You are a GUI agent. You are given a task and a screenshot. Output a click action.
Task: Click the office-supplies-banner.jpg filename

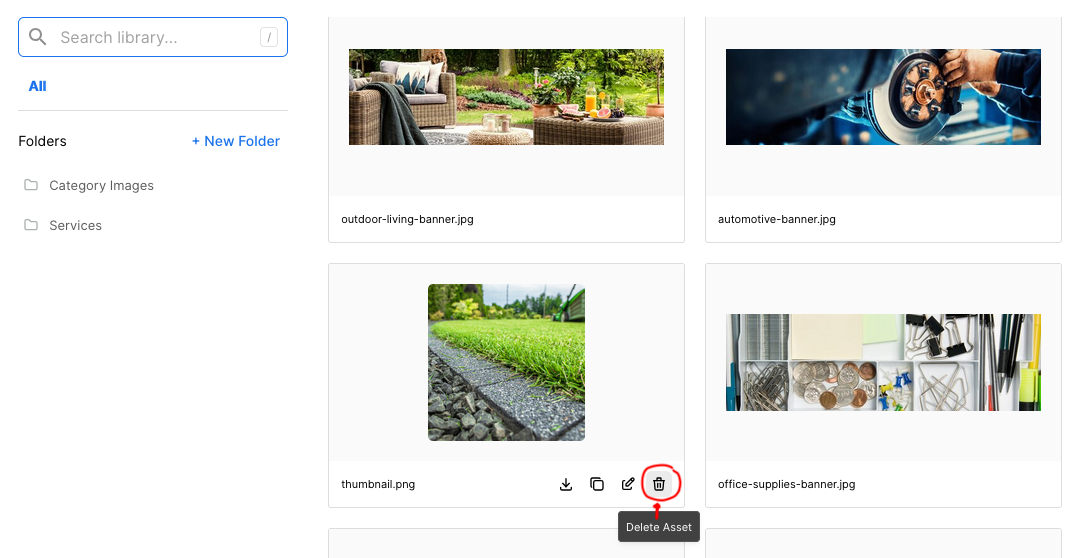(786, 484)
